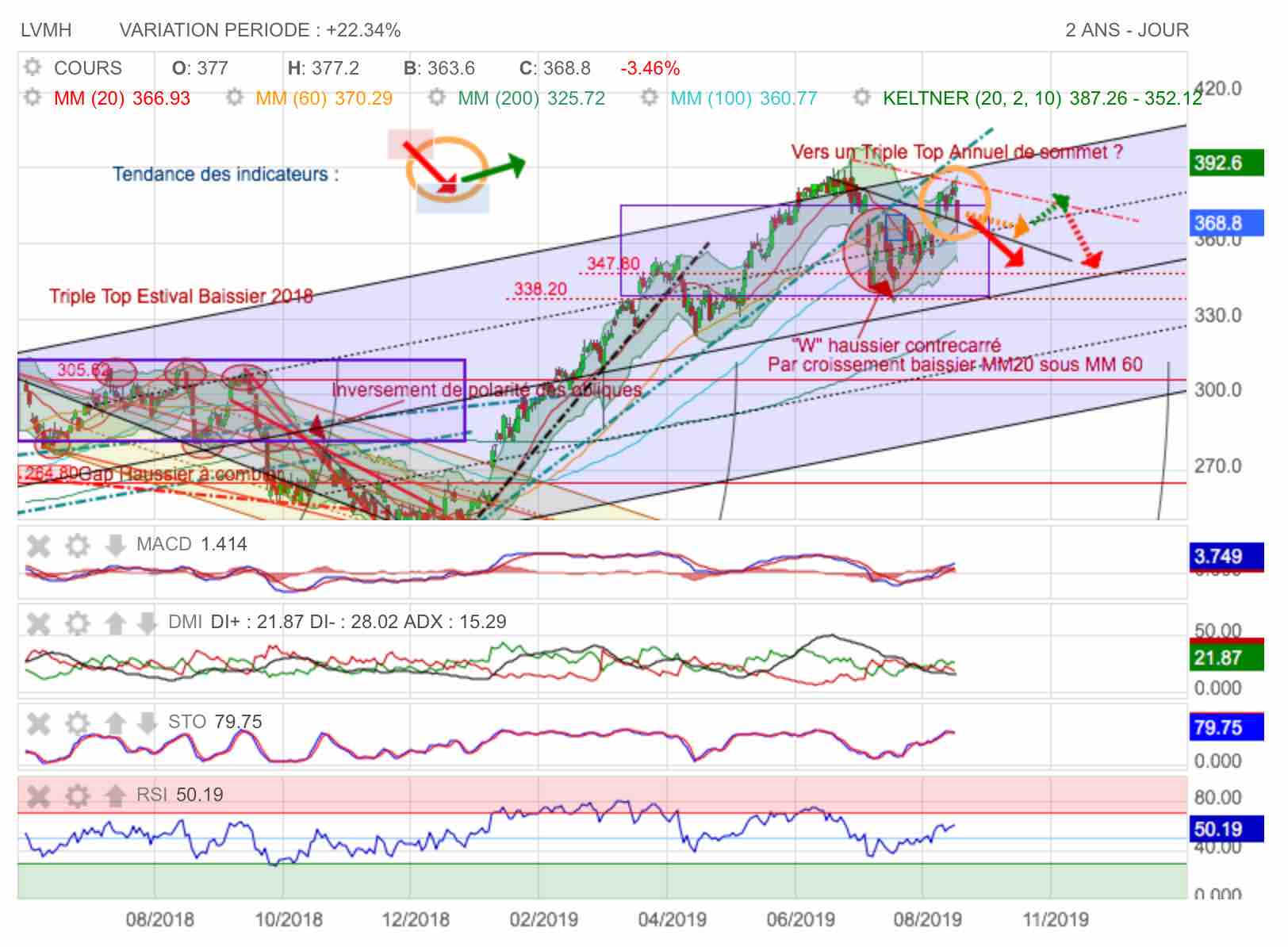The image size is (1288, 947).
Task: Click the 79.75 STO value tag
Action: tap(1226, 727)
